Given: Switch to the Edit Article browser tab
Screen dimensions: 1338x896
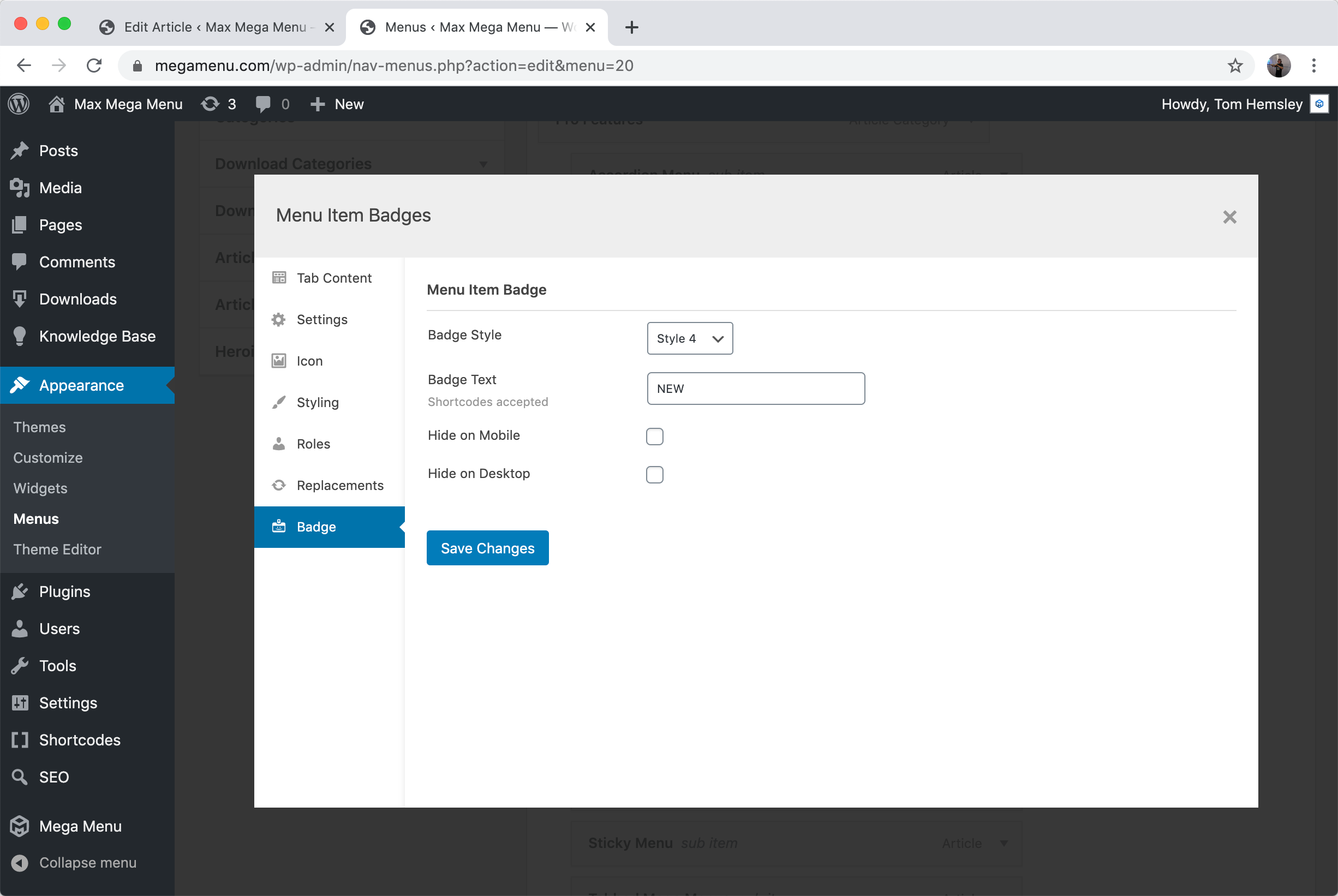Looking at the screenshot, I should click(214, 27).
